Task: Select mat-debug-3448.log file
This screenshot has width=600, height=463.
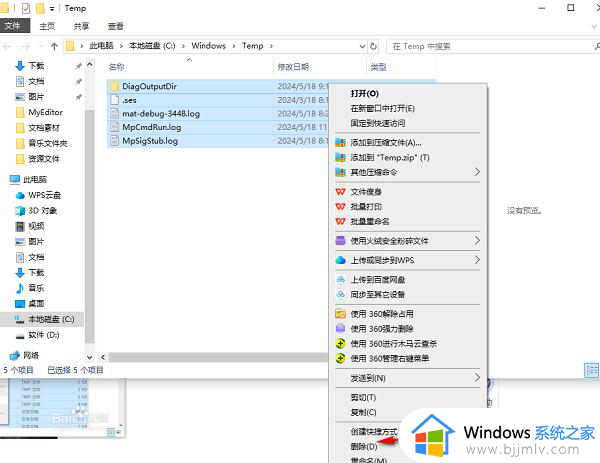Action: (x=161, y=114)
